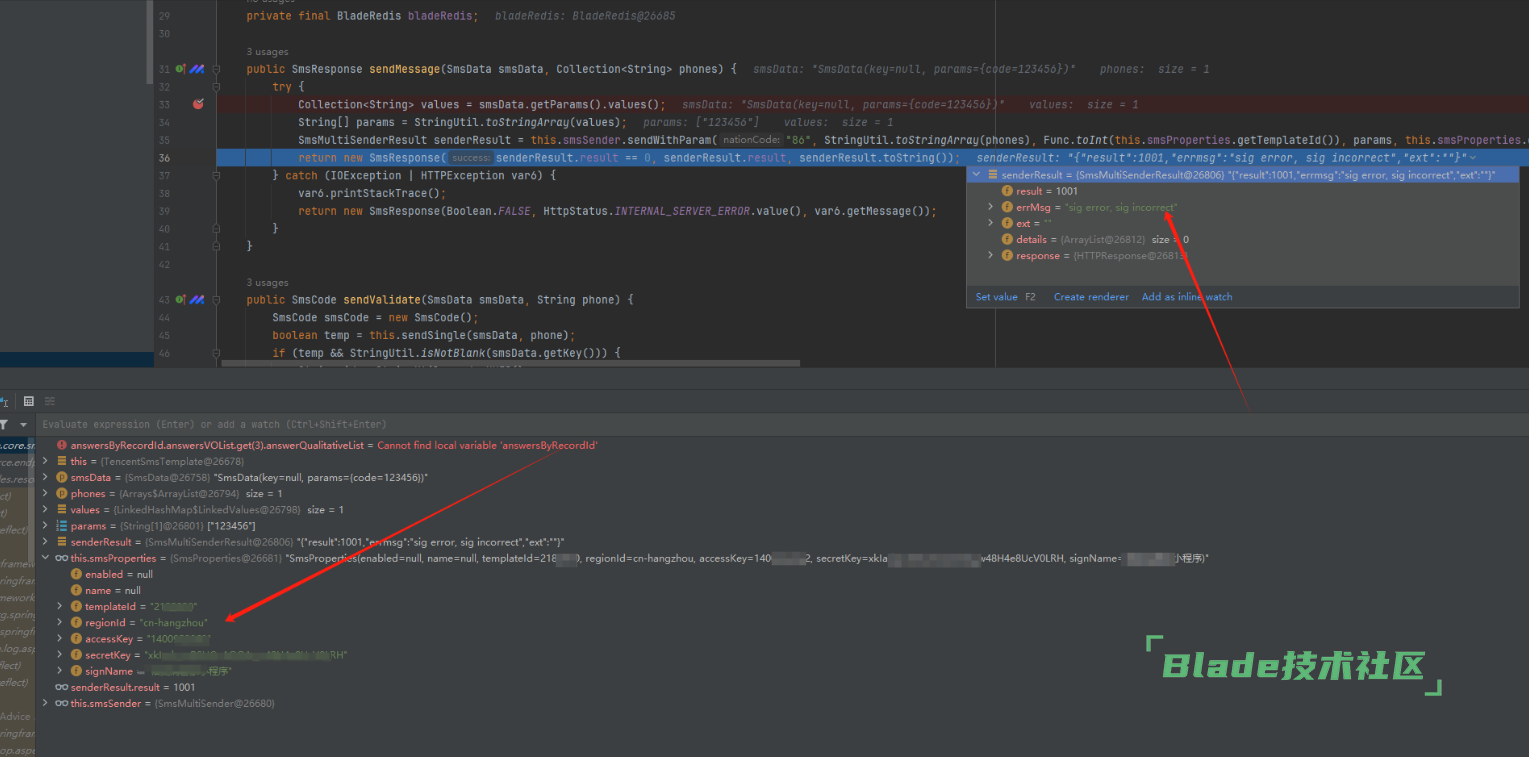Screen dimensions: 1529x757
Task: Expand the templateId field node
Action: click(x=60, y=606)
